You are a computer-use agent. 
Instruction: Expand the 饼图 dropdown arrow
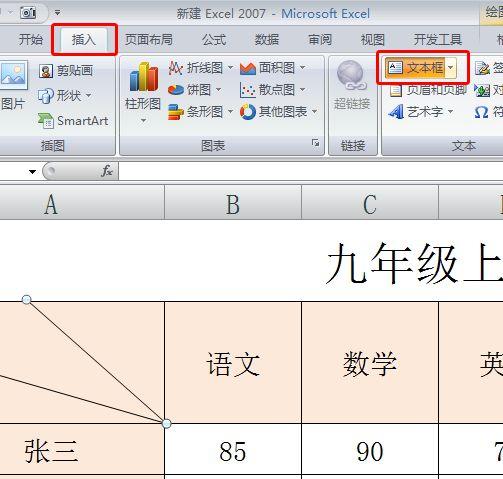click(218, 90)
